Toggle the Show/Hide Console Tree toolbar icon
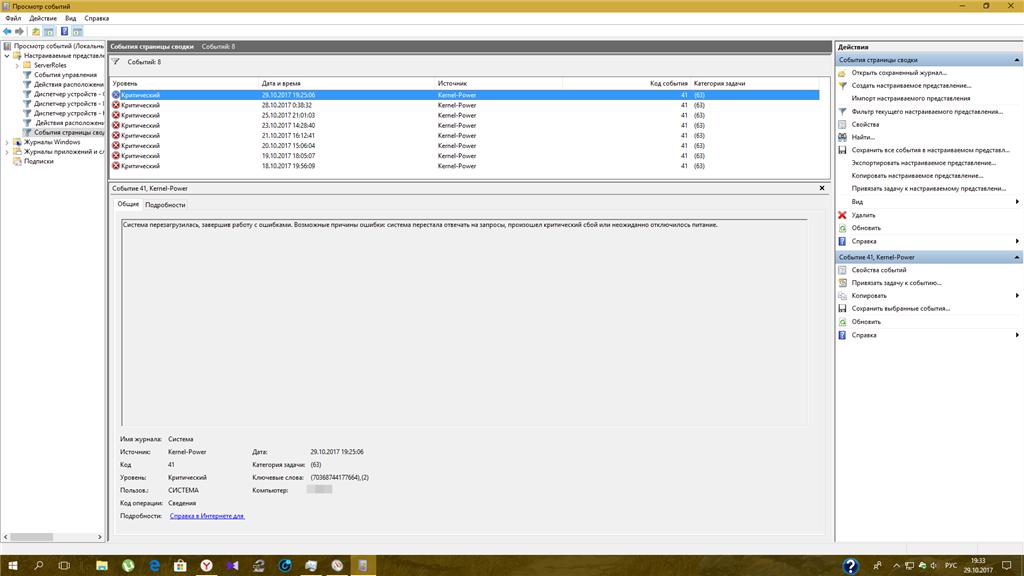Screen dimensions: 1024x576 click(49, 31)
